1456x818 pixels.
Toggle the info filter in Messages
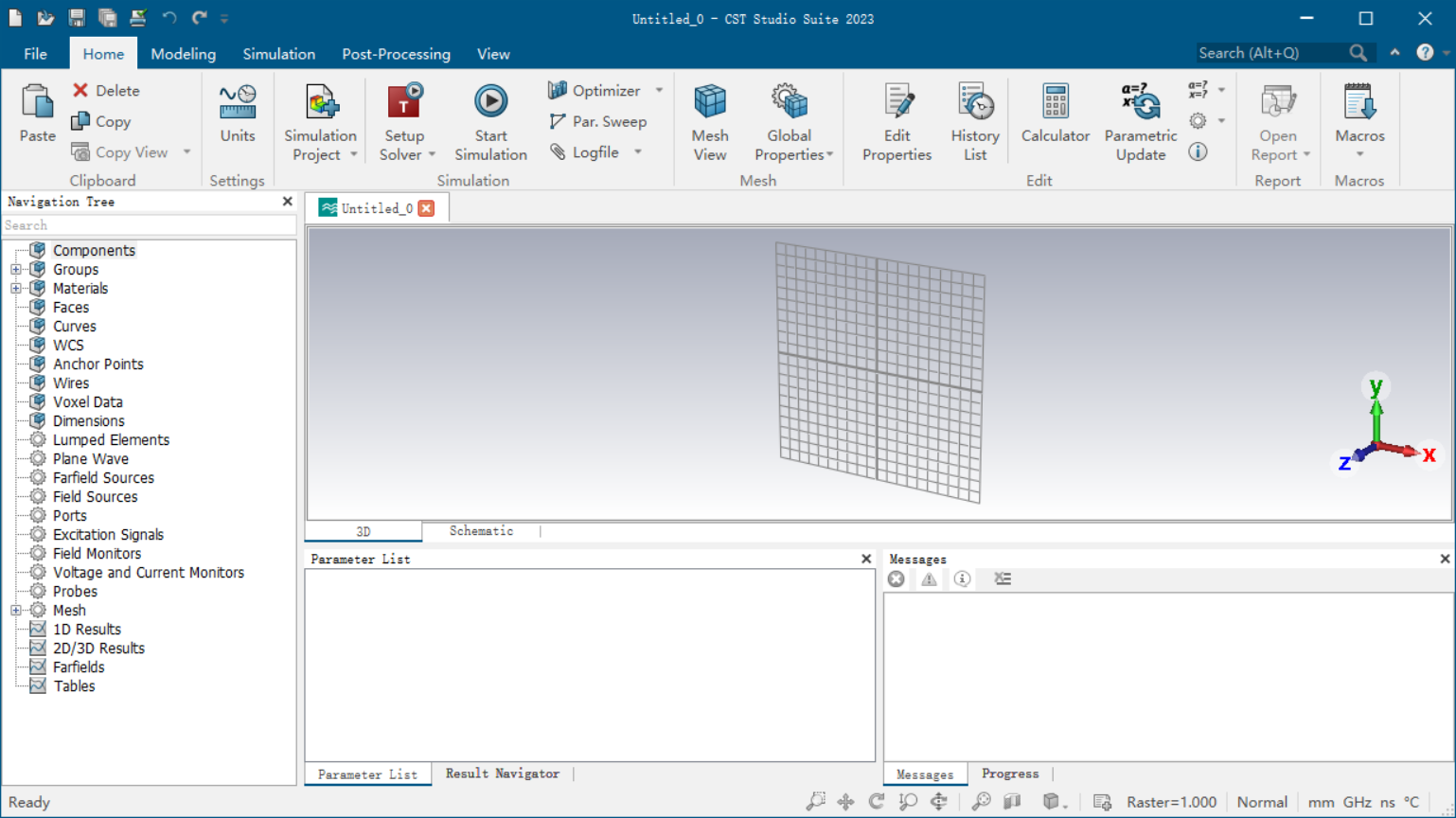962,578
